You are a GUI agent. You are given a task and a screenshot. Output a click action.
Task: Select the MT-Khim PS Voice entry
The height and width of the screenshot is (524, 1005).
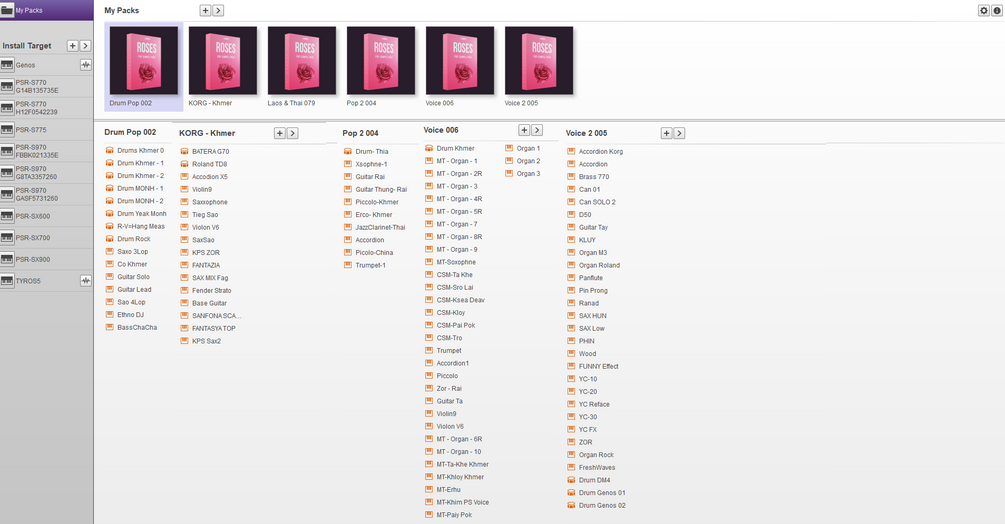(x=463, y=502)
